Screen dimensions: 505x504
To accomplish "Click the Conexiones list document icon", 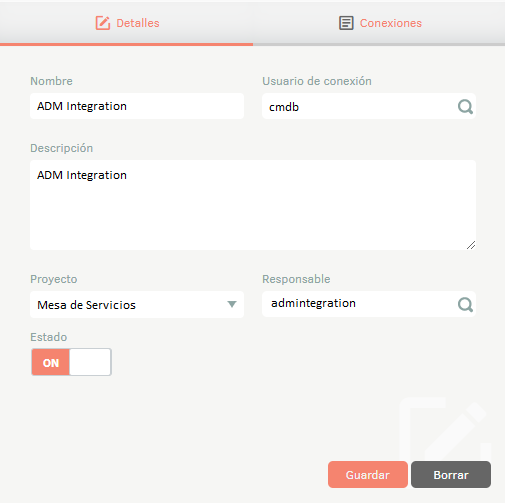I will [x=346, y=23].
